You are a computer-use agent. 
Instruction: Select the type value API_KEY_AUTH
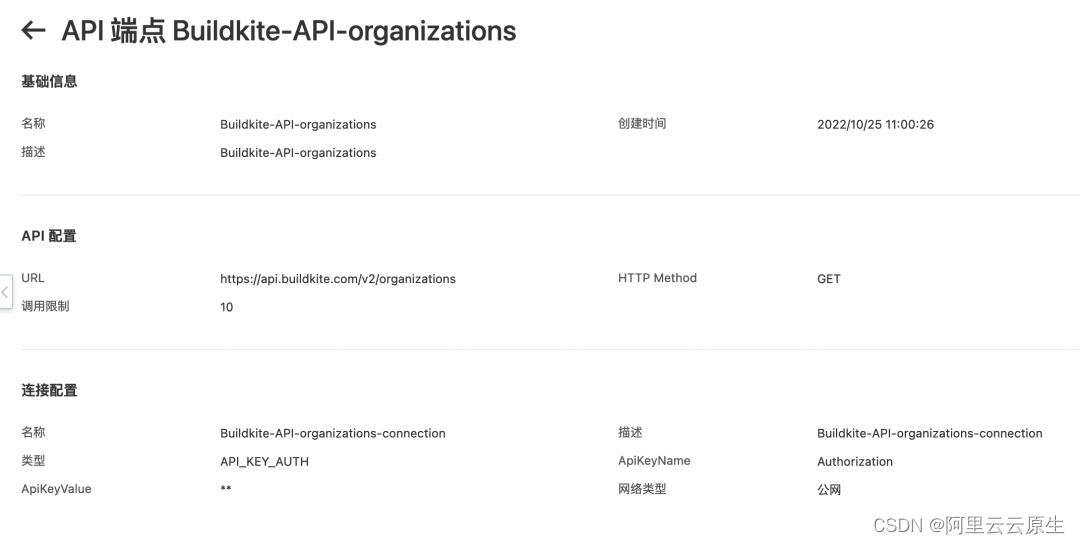264,462
